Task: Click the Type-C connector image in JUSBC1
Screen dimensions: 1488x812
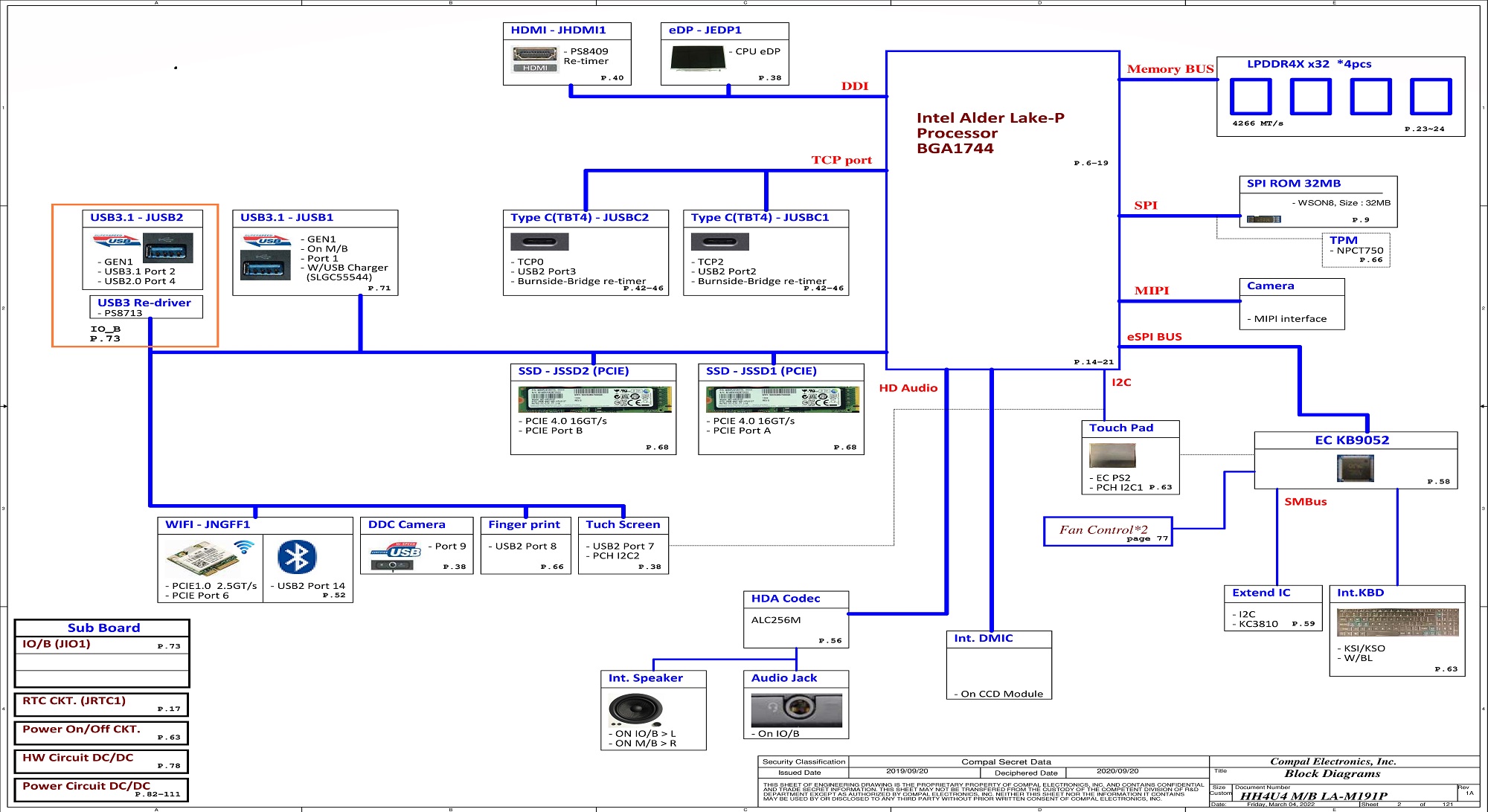Action: (719, 242)
